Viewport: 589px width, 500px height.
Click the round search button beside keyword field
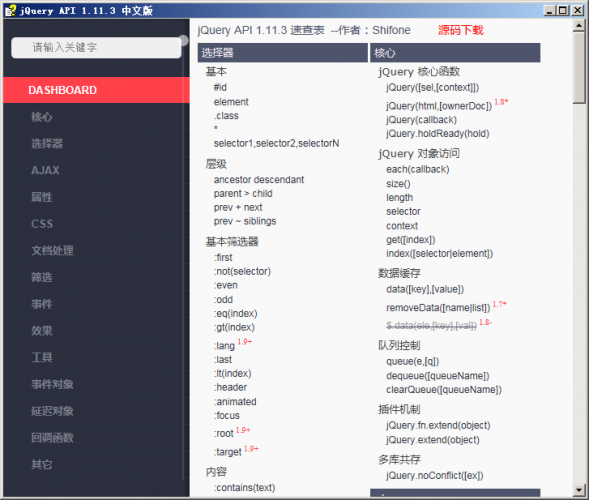183,41
